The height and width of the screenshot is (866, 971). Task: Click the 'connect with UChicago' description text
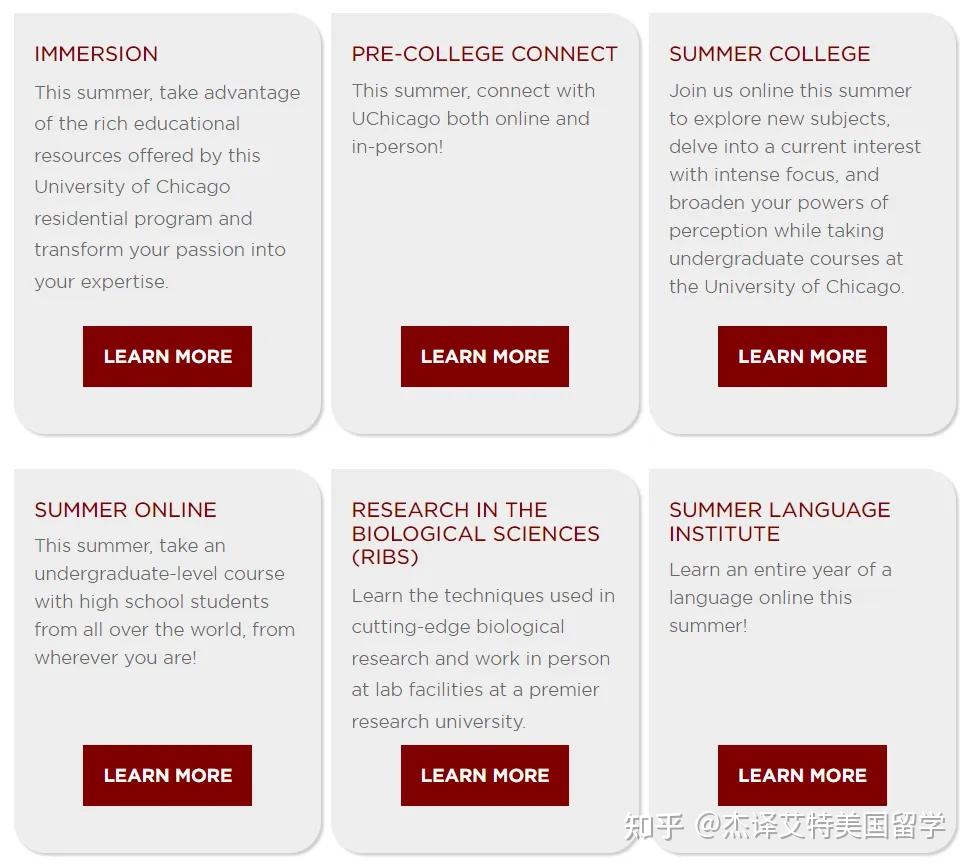tap(473, 118)
